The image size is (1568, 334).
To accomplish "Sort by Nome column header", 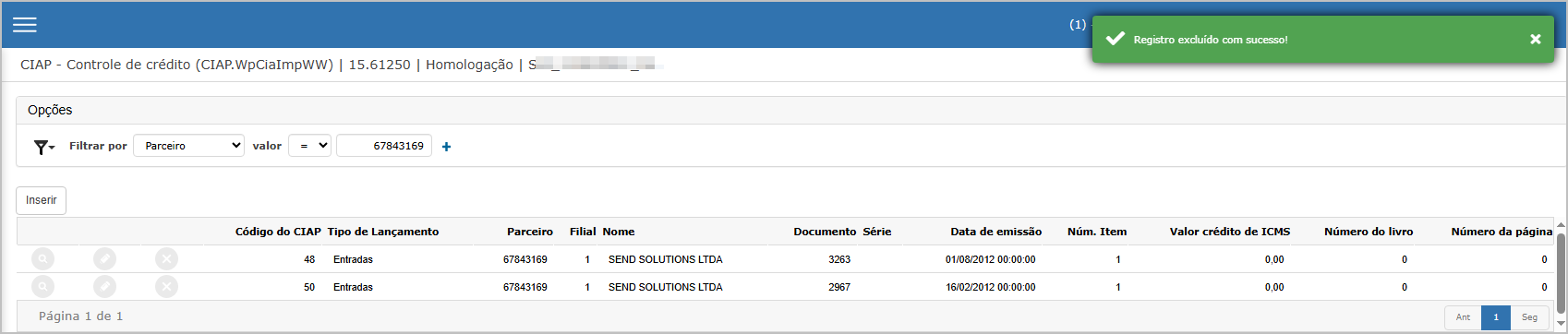I will click(x=619, y=232).
